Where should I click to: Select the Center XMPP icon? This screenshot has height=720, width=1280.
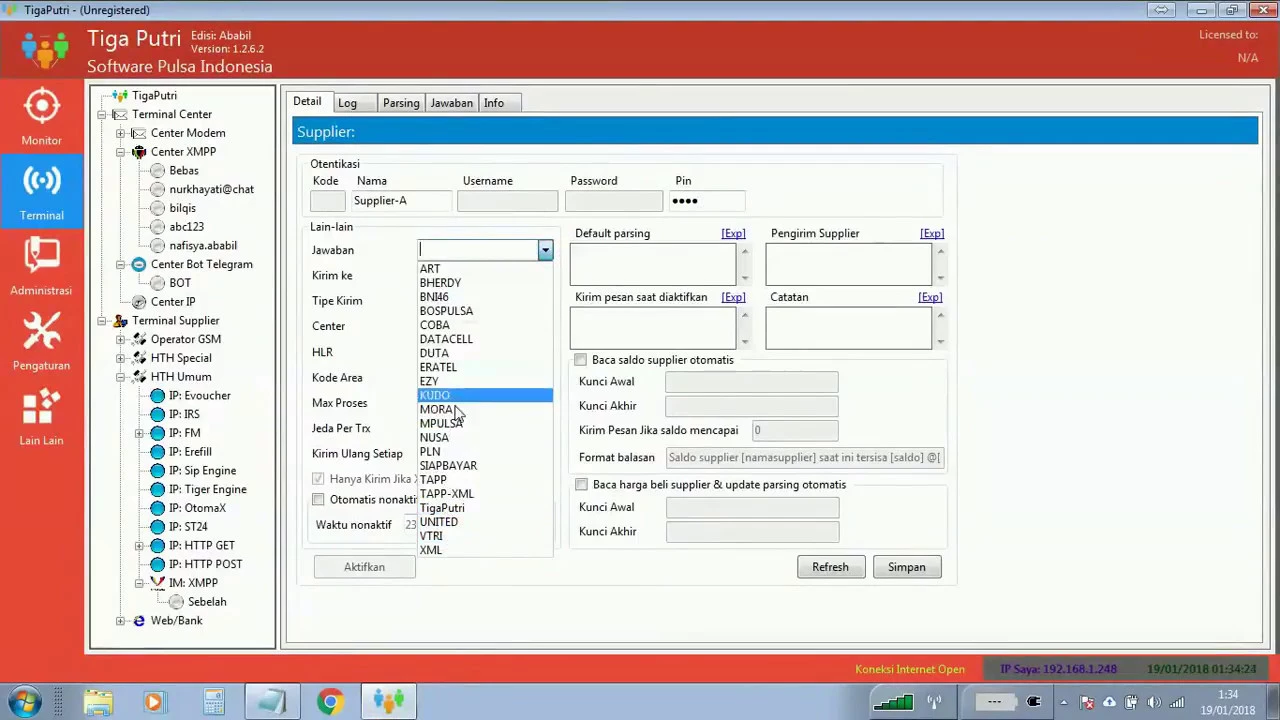(139, 152)
